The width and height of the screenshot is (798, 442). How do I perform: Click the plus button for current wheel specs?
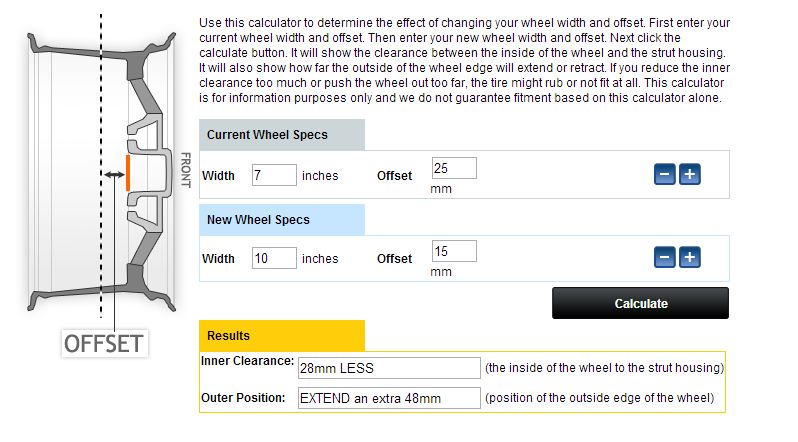coord(689,175)
